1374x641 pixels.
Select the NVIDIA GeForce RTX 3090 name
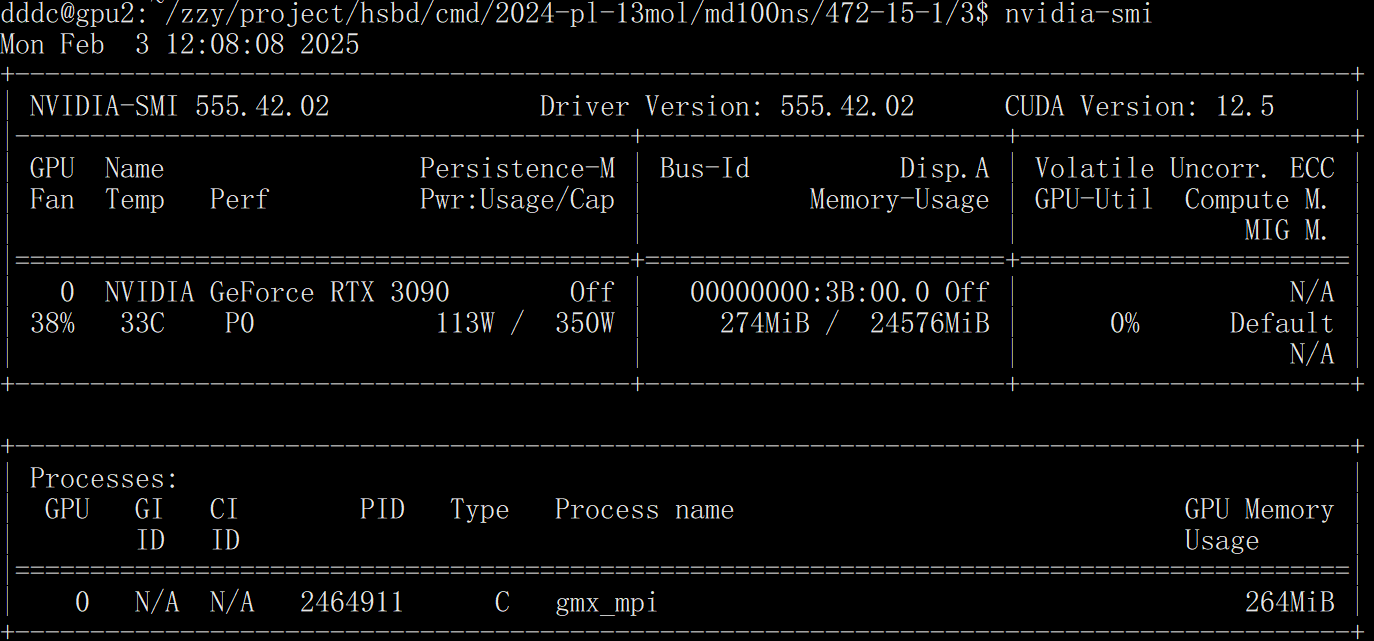click(277, 293)
